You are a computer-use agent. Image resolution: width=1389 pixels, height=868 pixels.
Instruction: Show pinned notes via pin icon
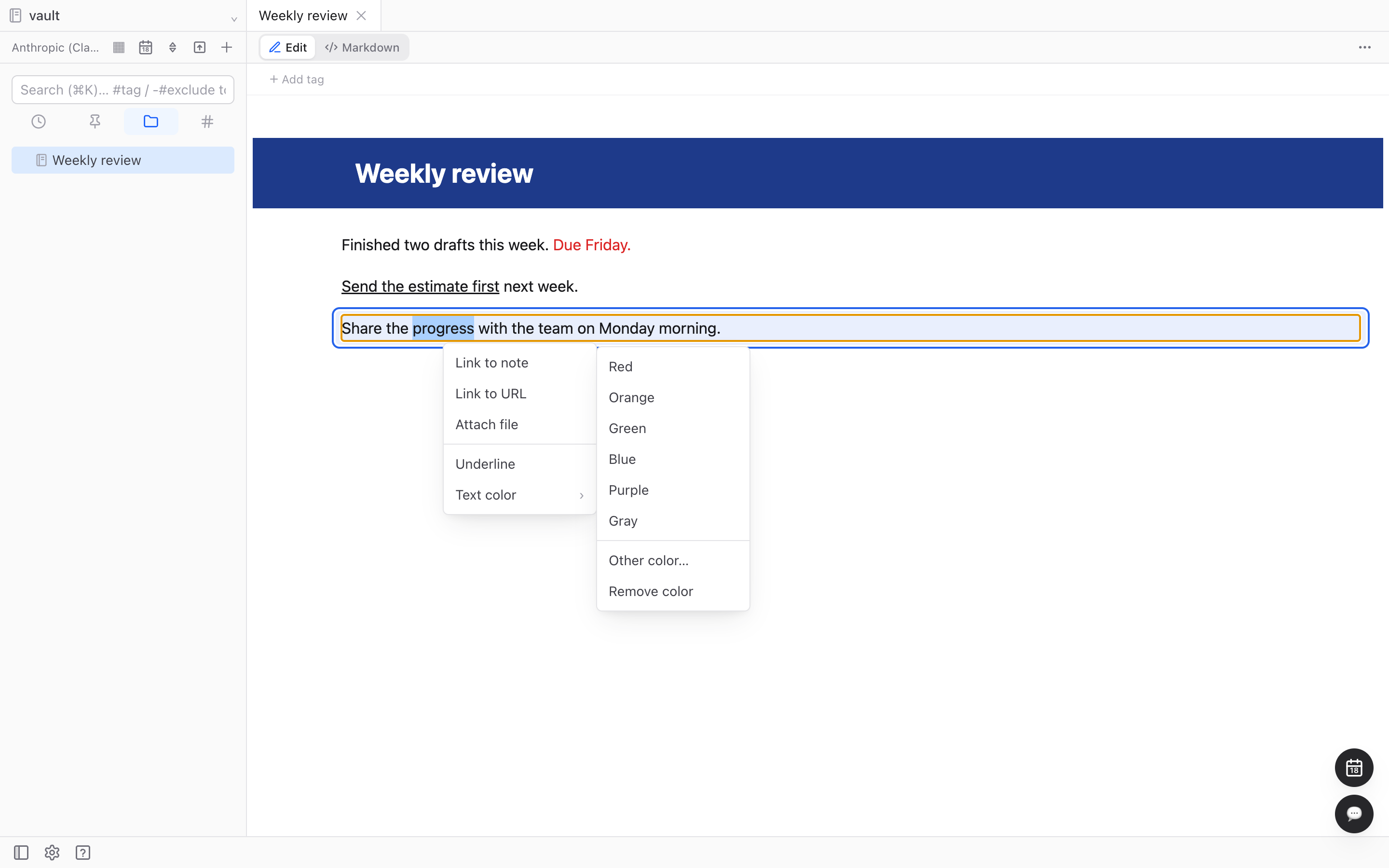pos(95,122)
